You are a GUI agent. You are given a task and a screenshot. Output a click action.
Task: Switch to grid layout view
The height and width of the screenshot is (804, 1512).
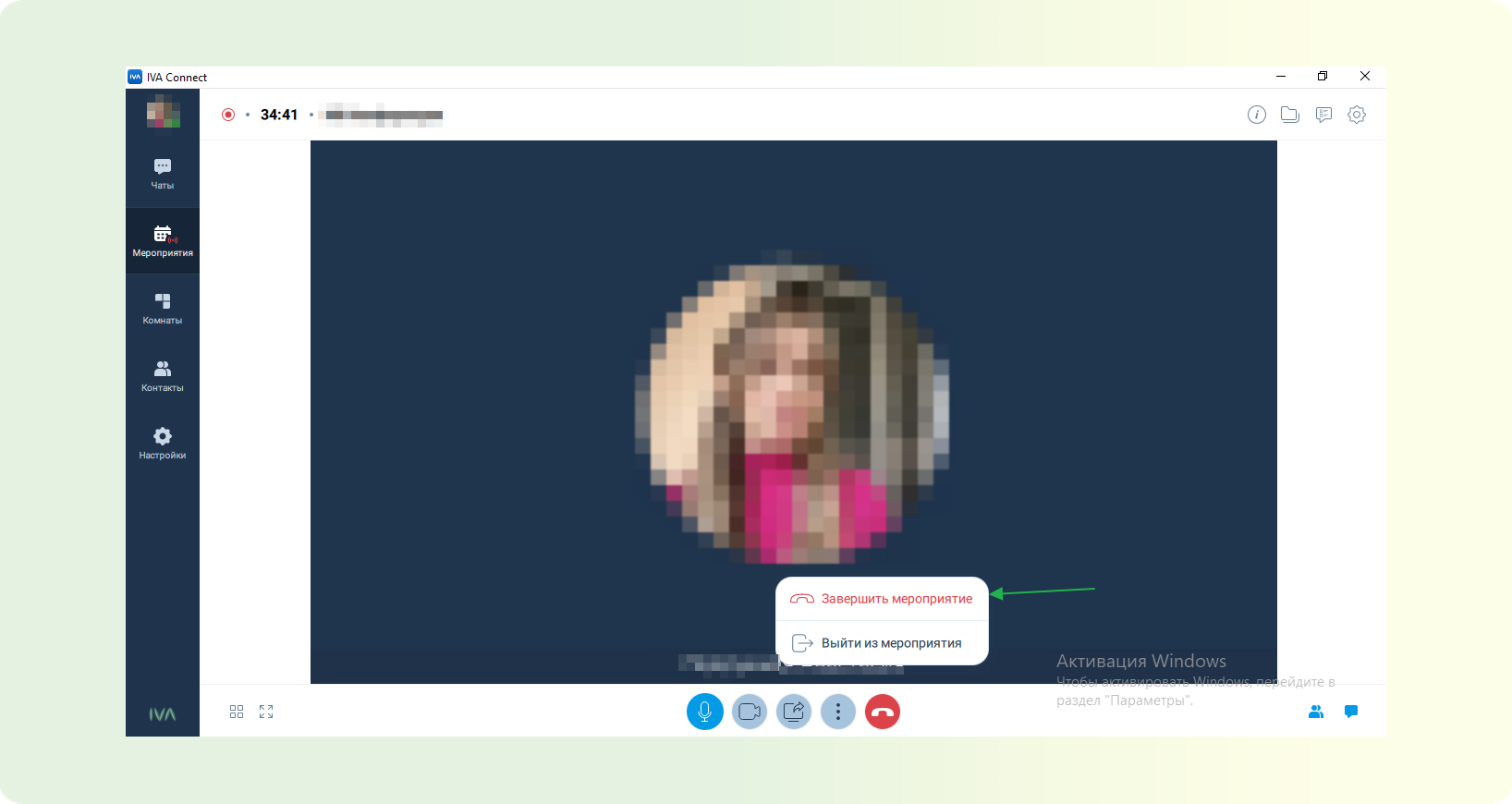[237, 712]
